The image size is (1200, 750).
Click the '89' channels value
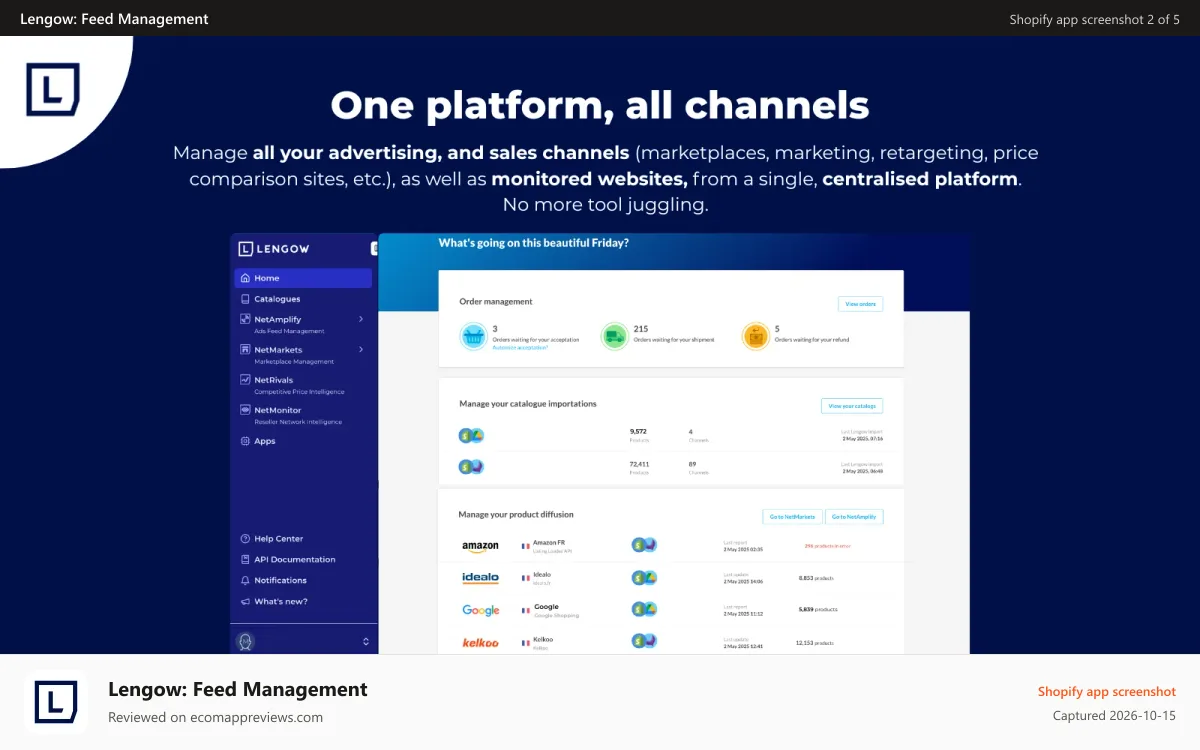point(692,463)
